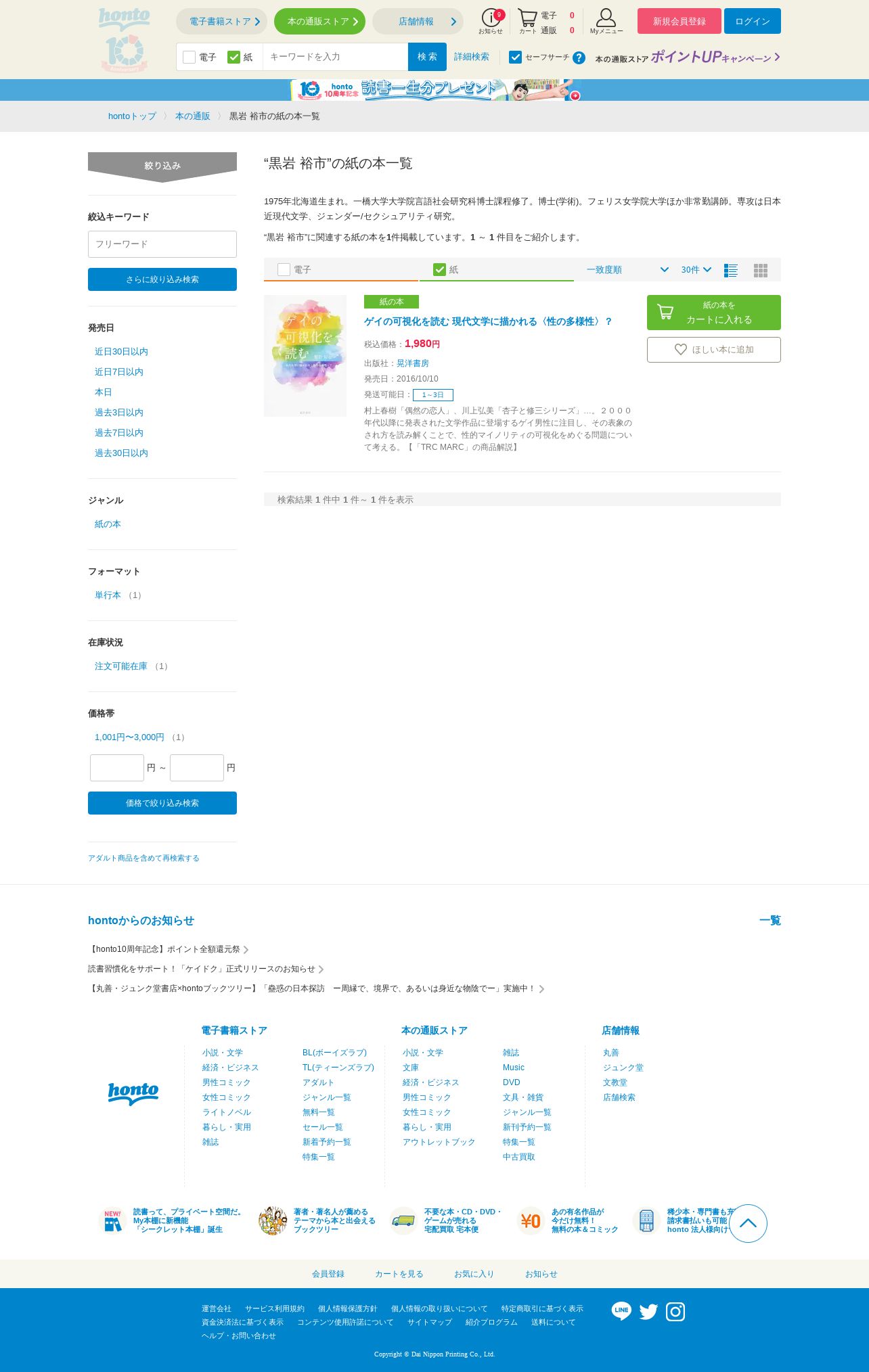Open the book cover thumbnail
Viewport: 869px width, 1372px height.
point(305,356)
